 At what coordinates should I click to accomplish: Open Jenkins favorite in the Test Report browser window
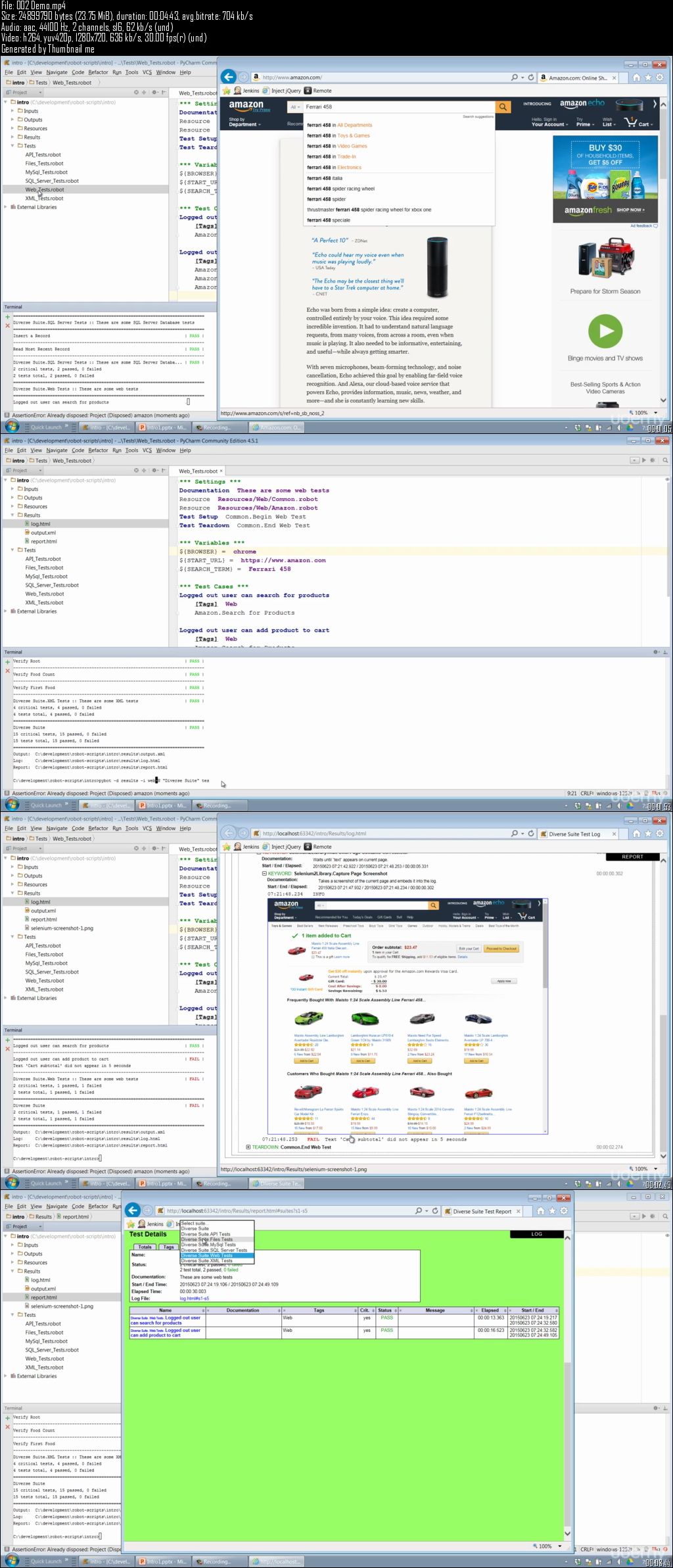(151, 1224)
